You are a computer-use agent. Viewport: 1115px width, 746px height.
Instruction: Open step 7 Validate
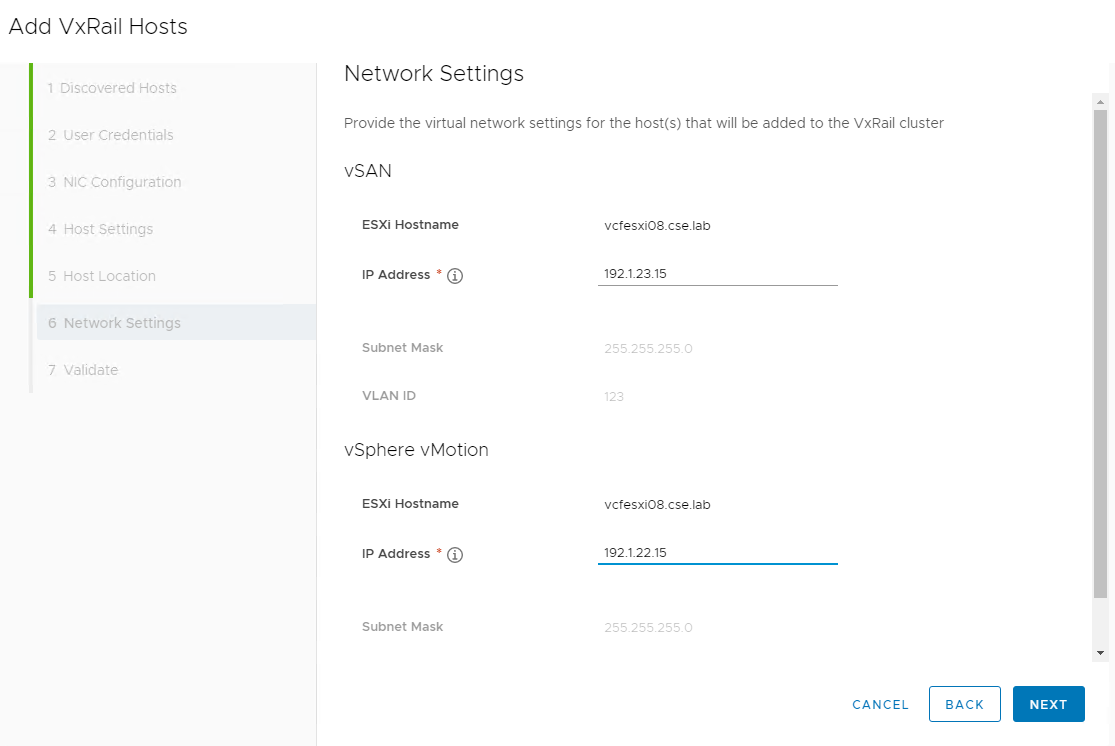tap(83, 370)
